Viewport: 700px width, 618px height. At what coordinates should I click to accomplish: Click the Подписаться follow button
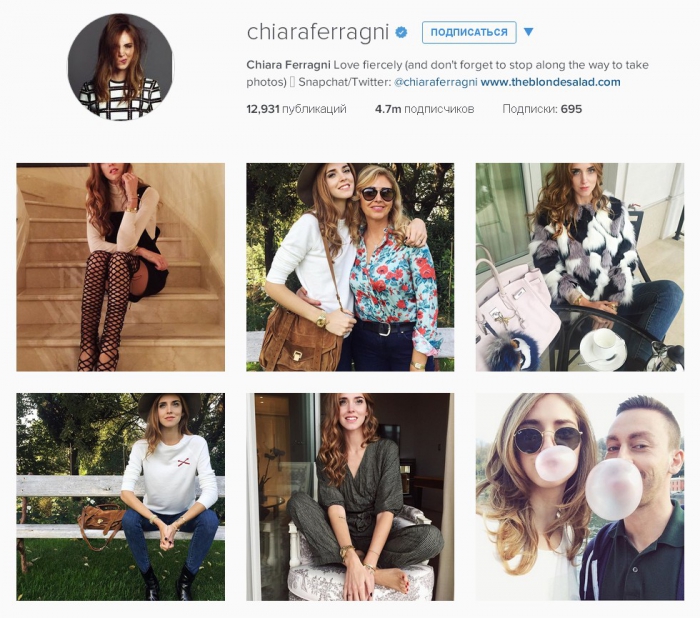[x=469, y=32]
